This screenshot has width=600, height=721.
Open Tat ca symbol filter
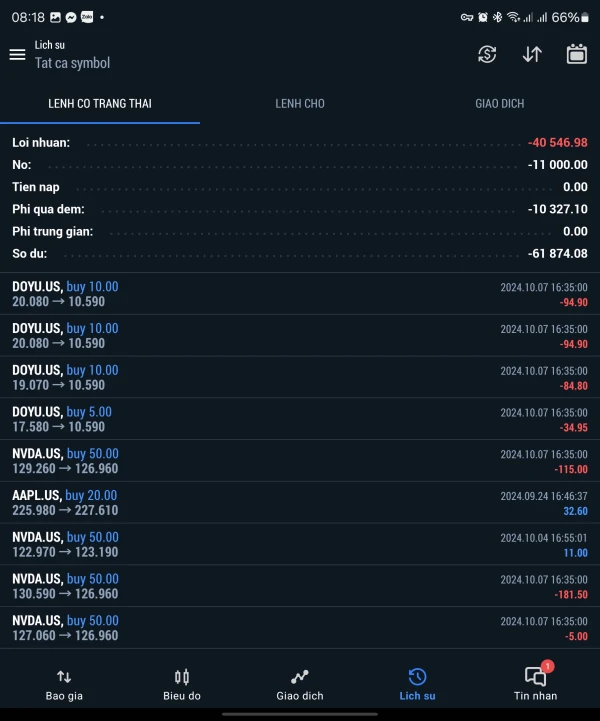click(72, 63)
